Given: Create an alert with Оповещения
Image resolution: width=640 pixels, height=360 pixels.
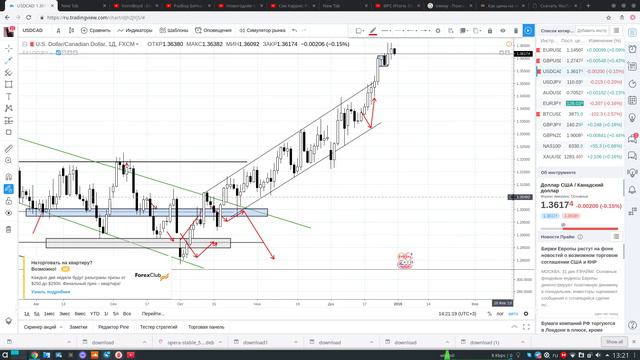Looking at the screenshot, I should click(x=213, y=31).
